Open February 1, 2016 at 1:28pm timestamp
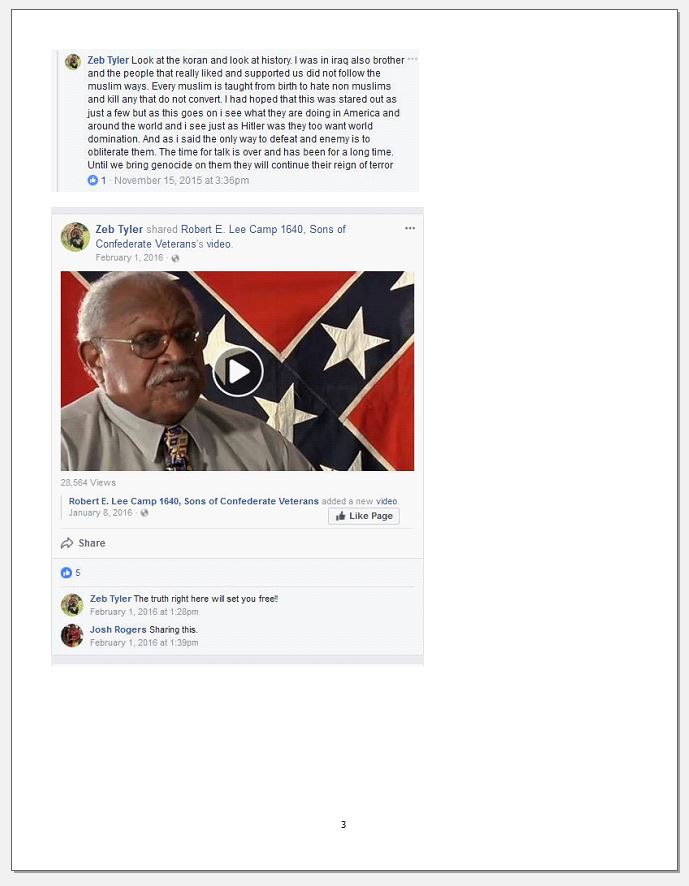 point(144,612)
